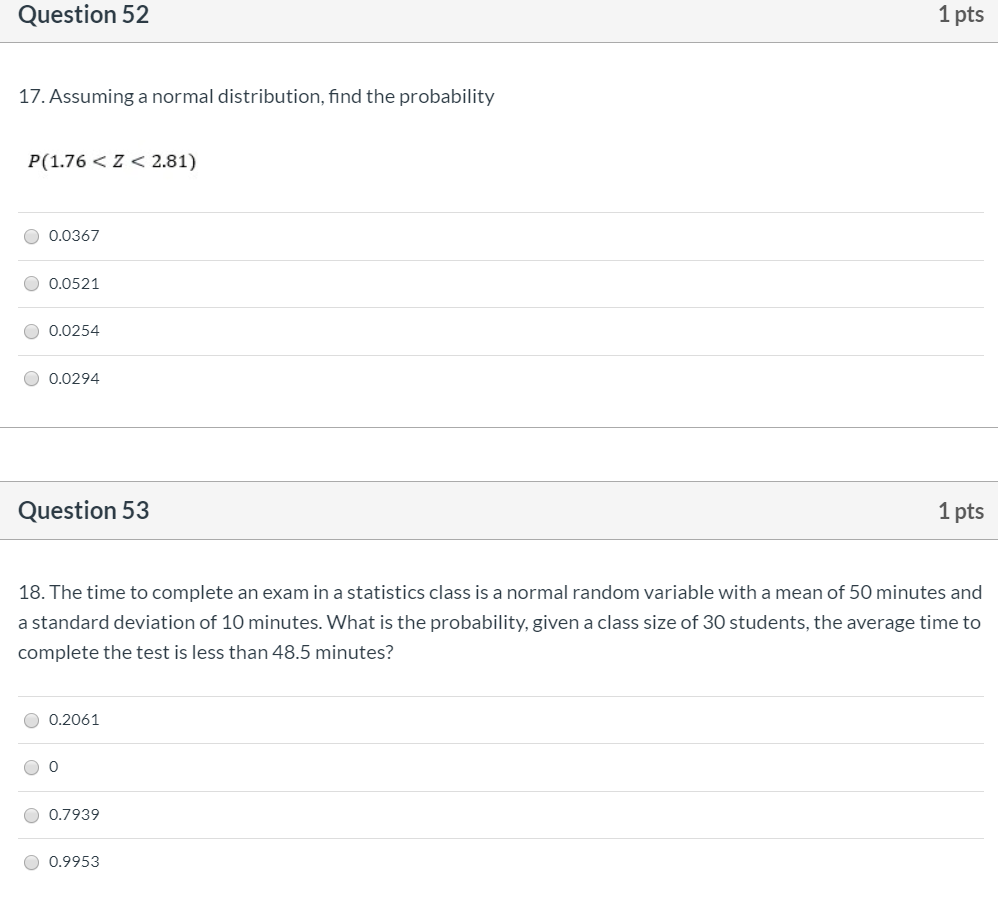Select answer option 0.7939 for Question 53

pyautogui.click(x=31, y=815)
